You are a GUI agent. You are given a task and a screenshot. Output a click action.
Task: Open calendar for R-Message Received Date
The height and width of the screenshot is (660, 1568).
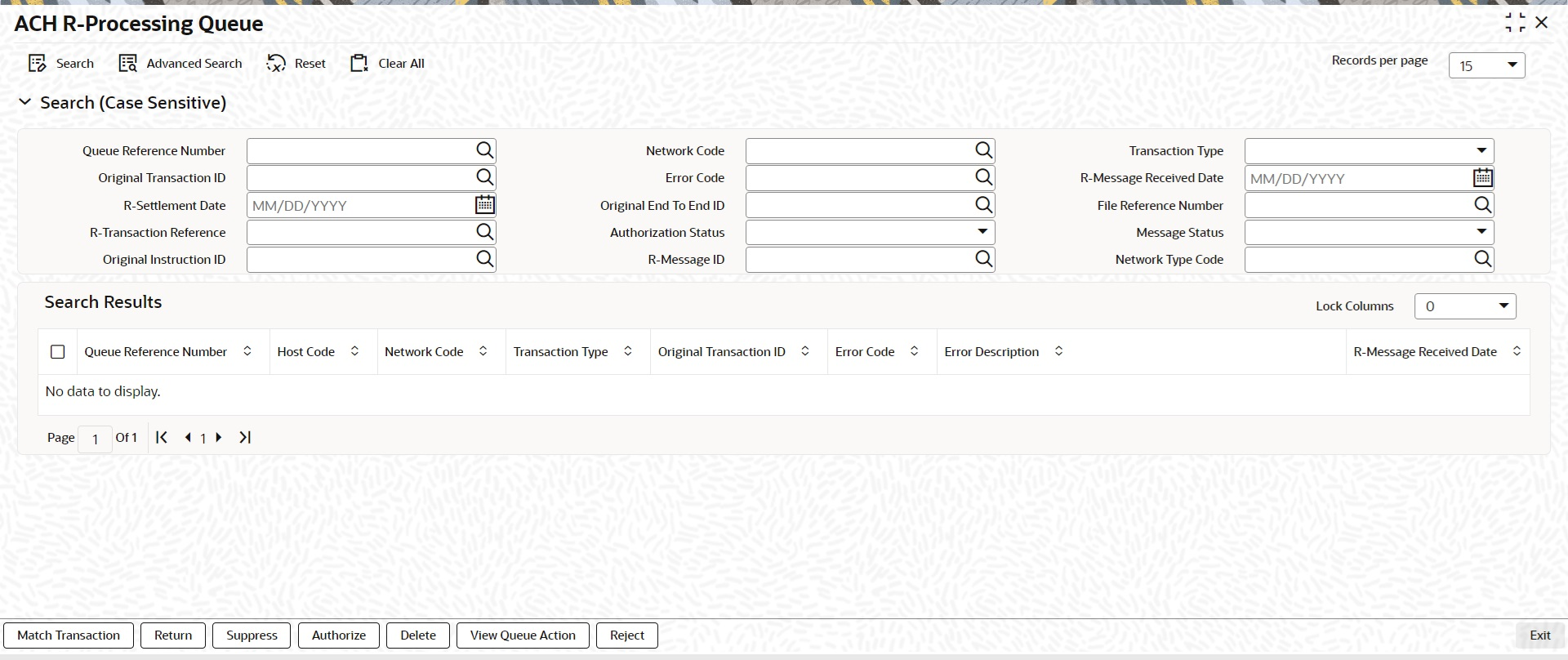[1483, 177]
